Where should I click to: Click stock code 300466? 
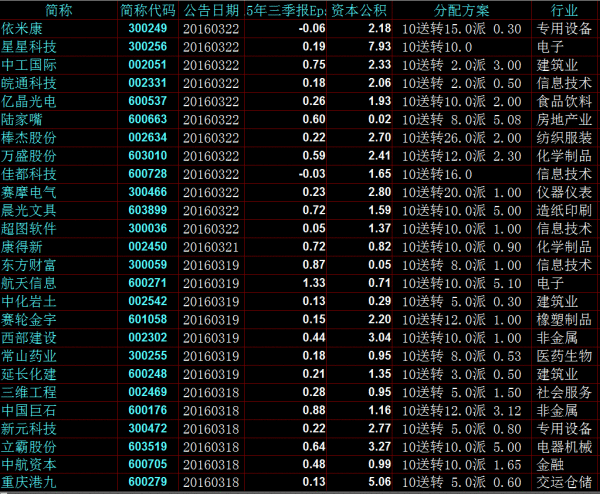(x=148, y=192)
